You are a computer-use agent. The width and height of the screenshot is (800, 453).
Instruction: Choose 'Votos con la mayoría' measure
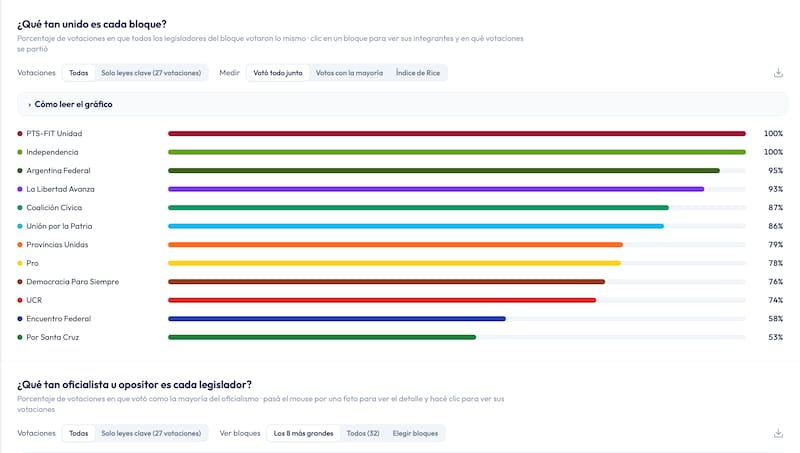tap(349, 73)
